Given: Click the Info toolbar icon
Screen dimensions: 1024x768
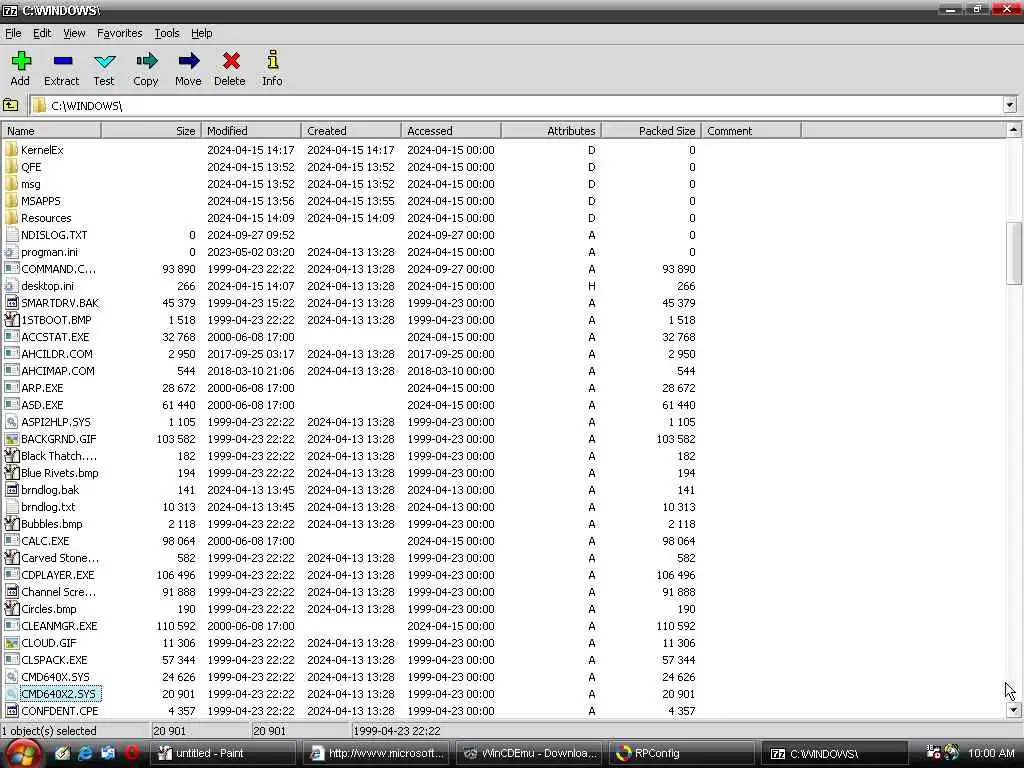Looking at the screenshot, I should click(x=272, y=59).
